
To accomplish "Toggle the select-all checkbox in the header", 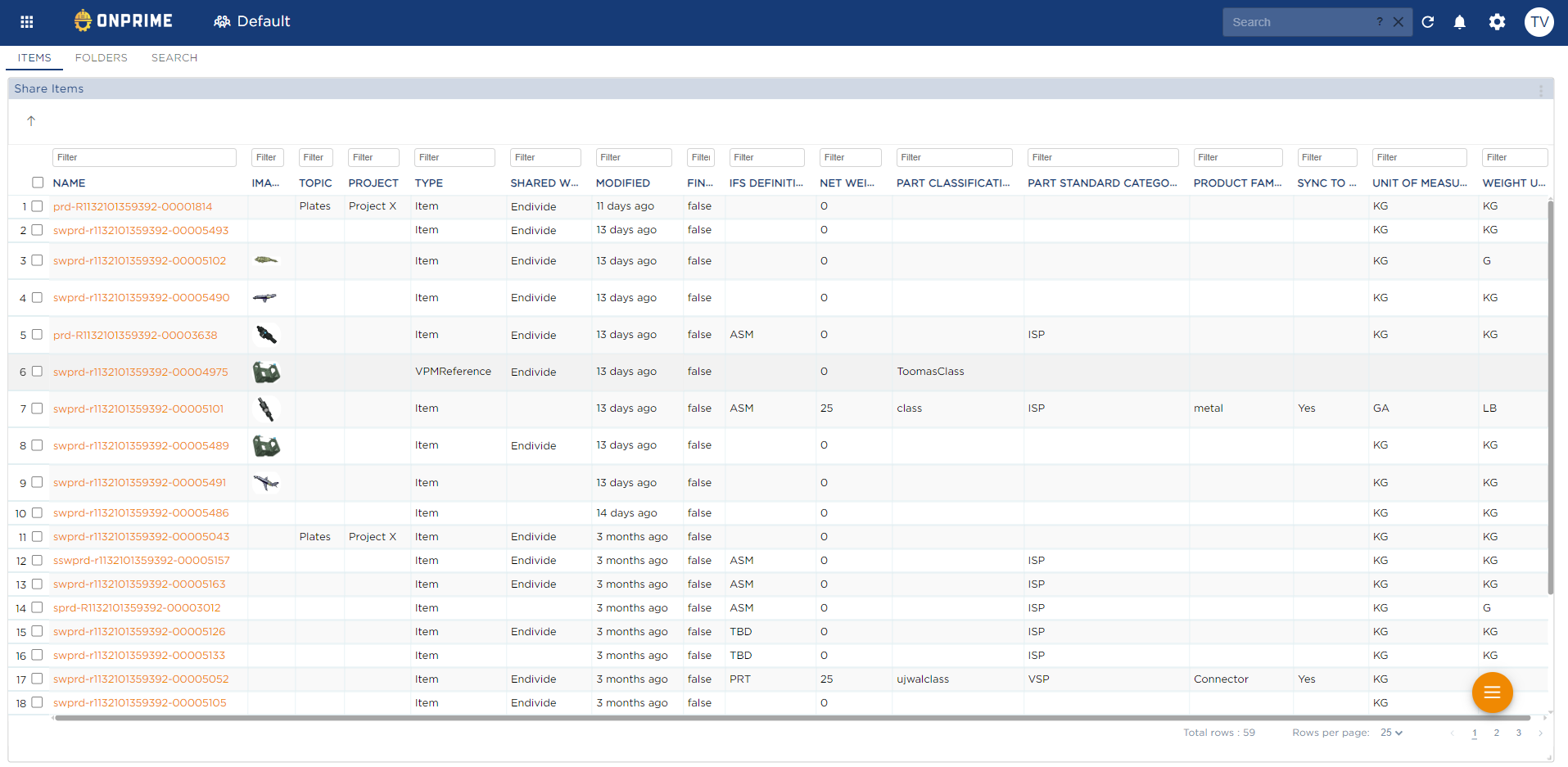I will 38,183.
